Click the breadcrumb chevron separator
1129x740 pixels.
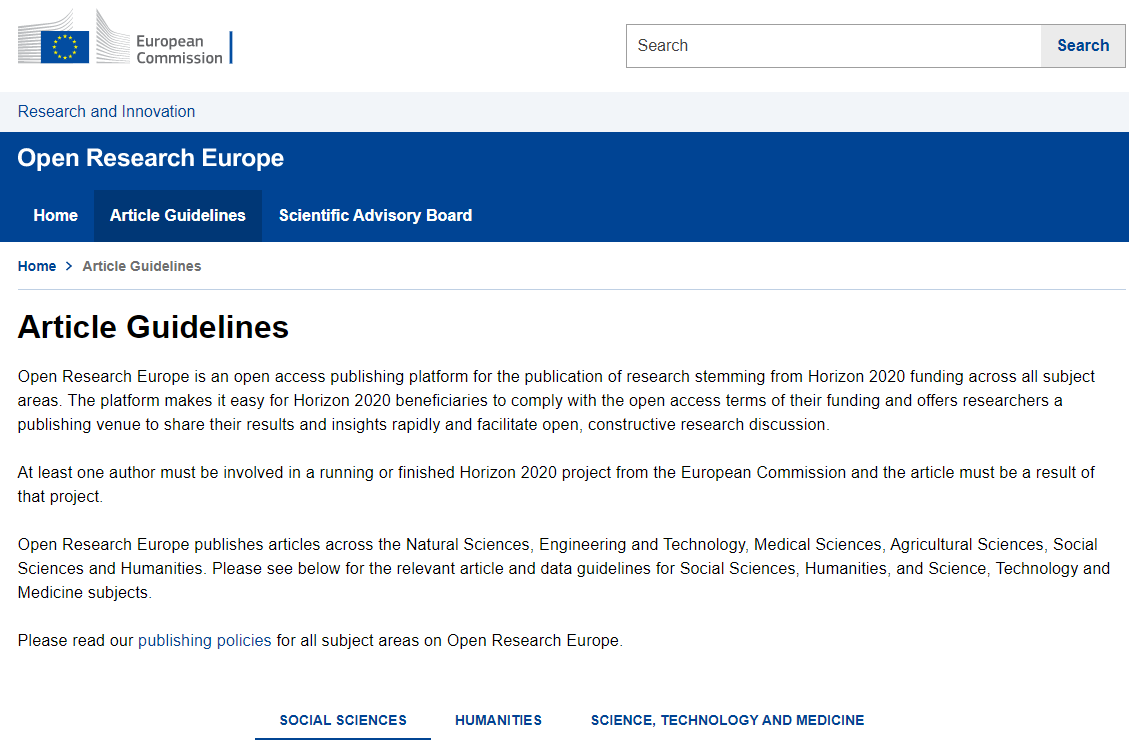(x=69, y=266)
